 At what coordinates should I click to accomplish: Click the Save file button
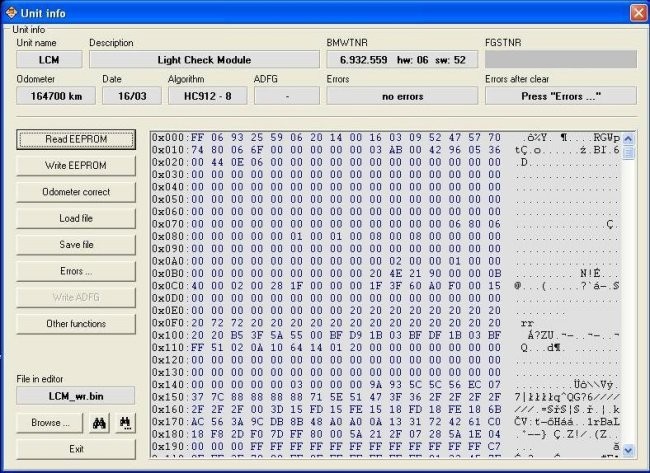click(76, 245)
